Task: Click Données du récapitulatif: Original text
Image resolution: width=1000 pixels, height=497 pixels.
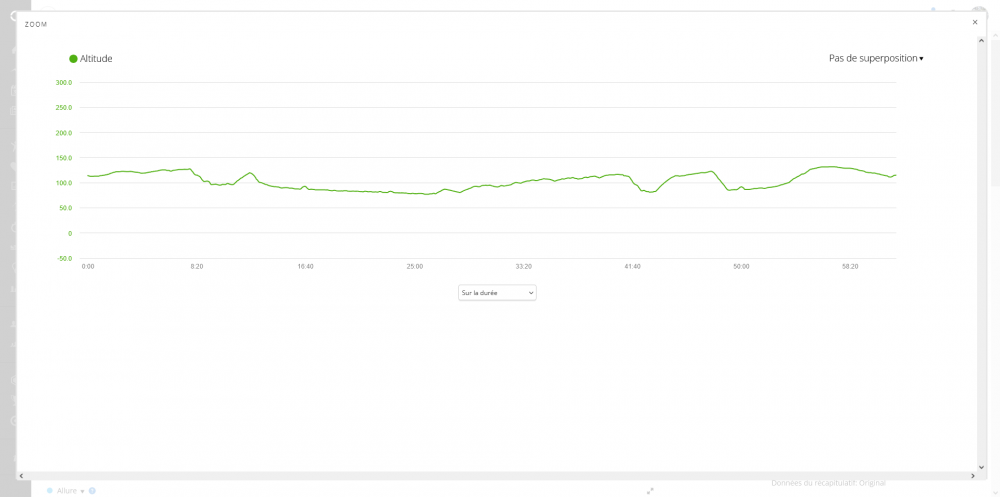Action: [x=828, y=483]
